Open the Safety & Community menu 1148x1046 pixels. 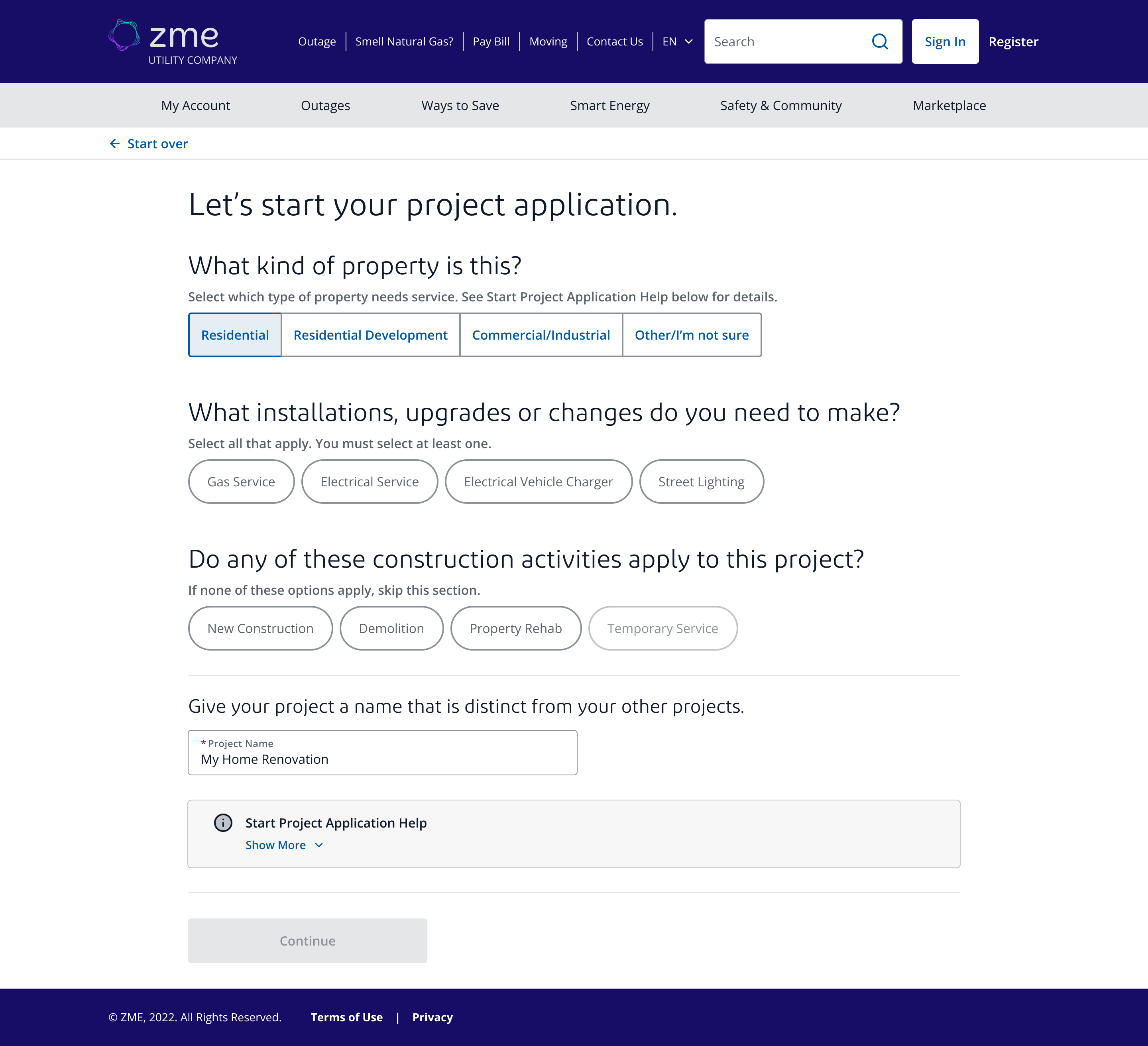(x=781, y=105)
